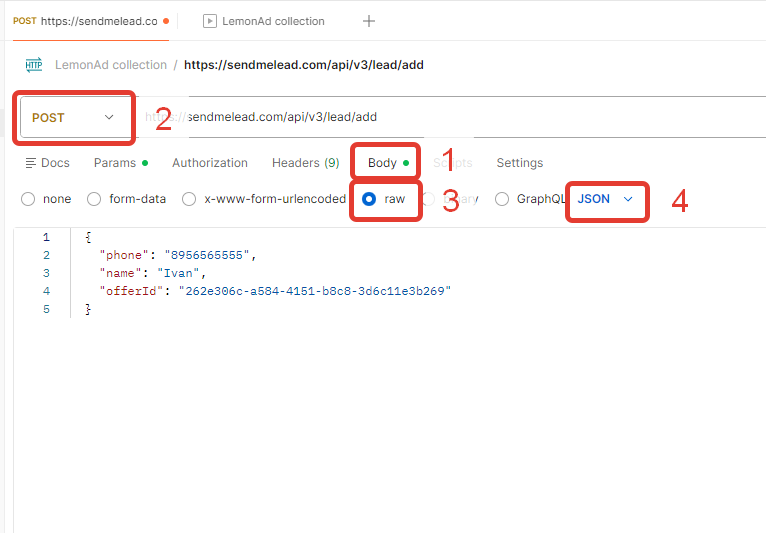Open a new tab with plus icon

coord(369,21)
